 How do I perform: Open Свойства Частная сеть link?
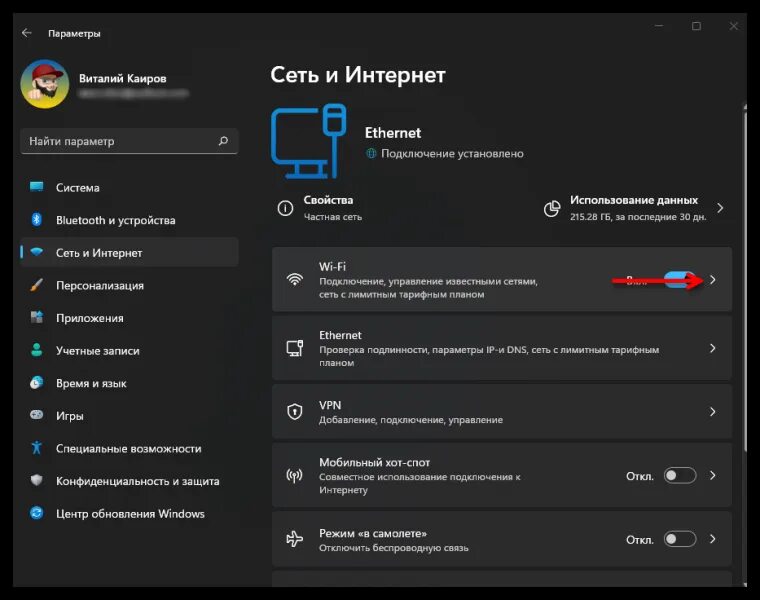[320, 208]
